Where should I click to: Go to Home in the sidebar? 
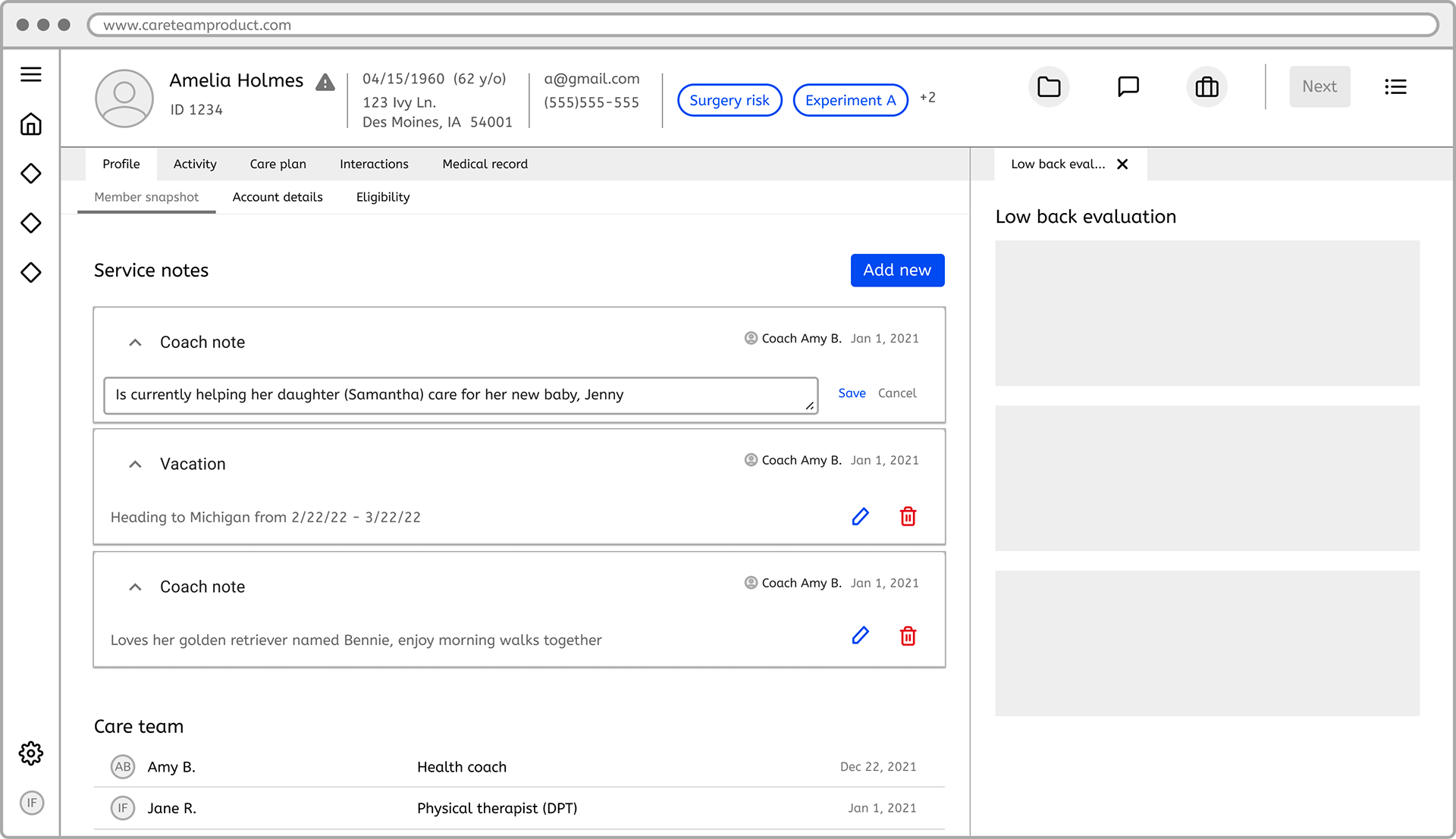tap(31, 124)
